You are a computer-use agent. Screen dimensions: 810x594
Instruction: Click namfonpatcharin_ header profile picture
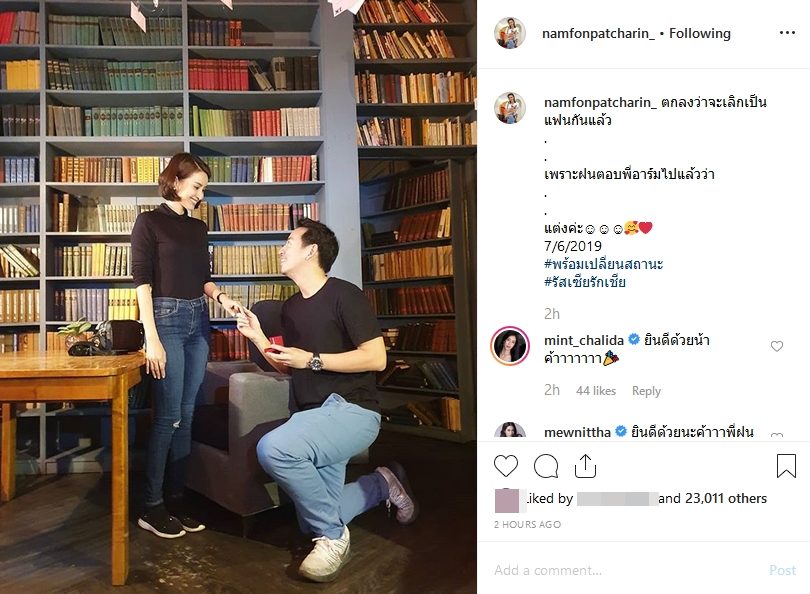pos(510,33)
